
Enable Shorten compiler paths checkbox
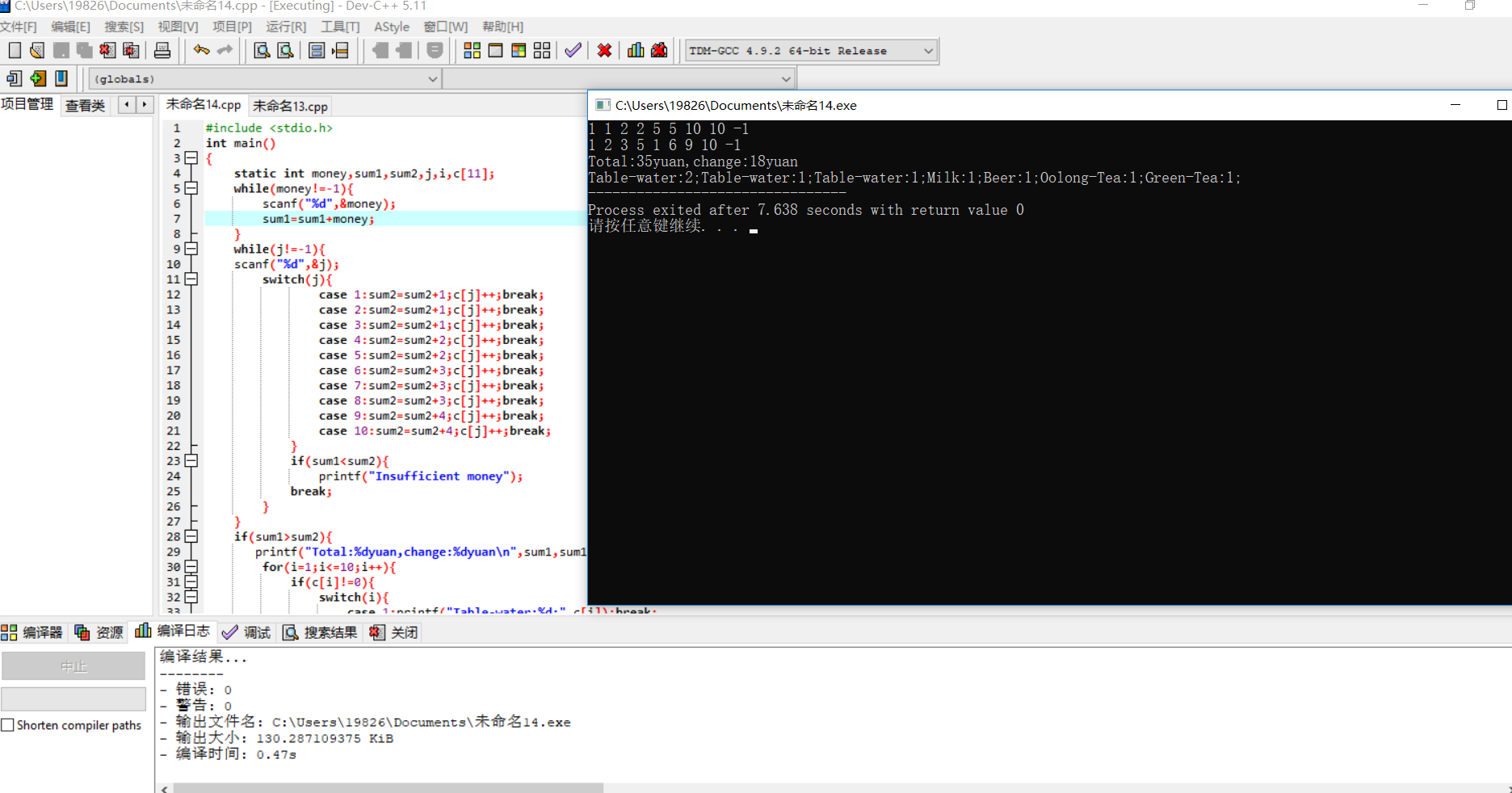click(8, 725)
